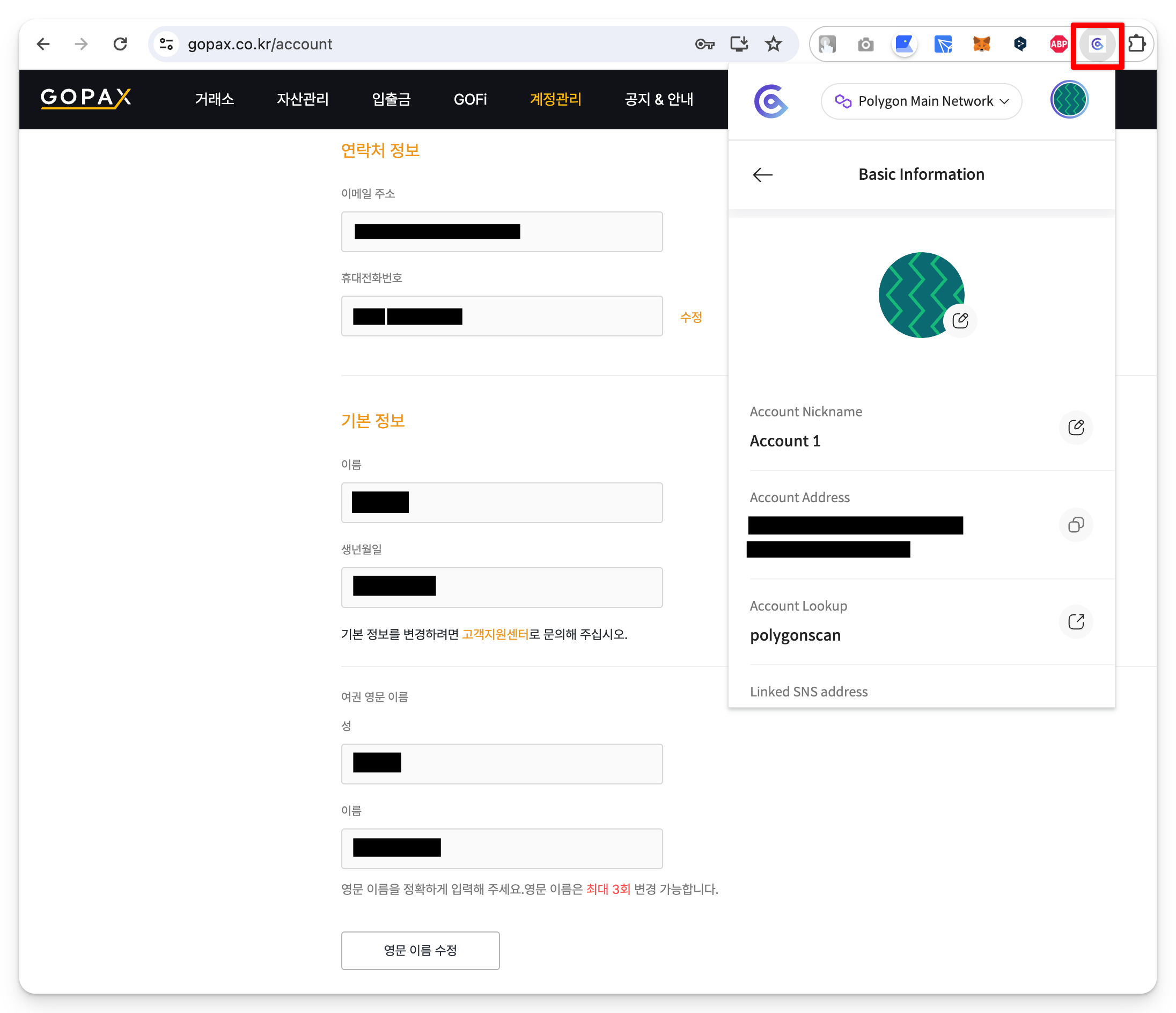Click 수정 next to phone number
The height and width of the screenshot is (1013, 1176).
(690, 317)
